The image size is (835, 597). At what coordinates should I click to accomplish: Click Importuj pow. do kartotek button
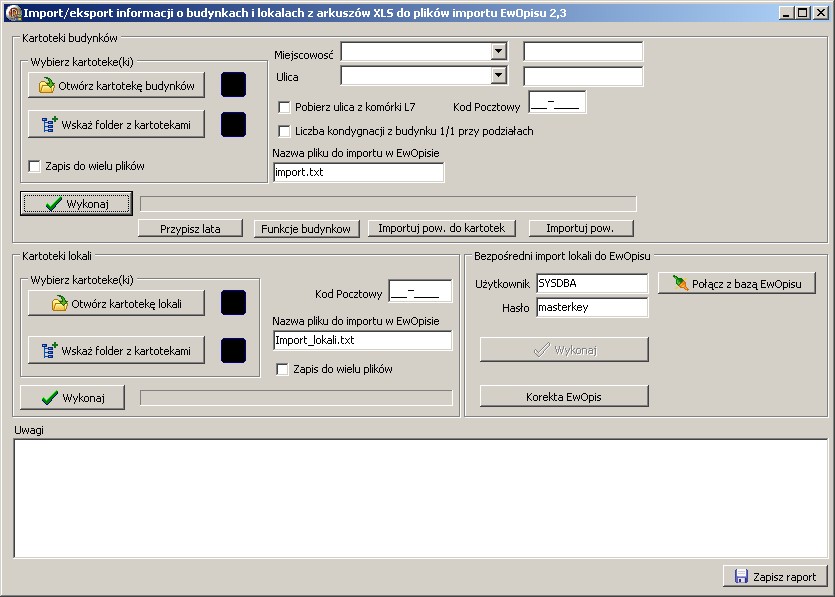click(x=441, y=228)
